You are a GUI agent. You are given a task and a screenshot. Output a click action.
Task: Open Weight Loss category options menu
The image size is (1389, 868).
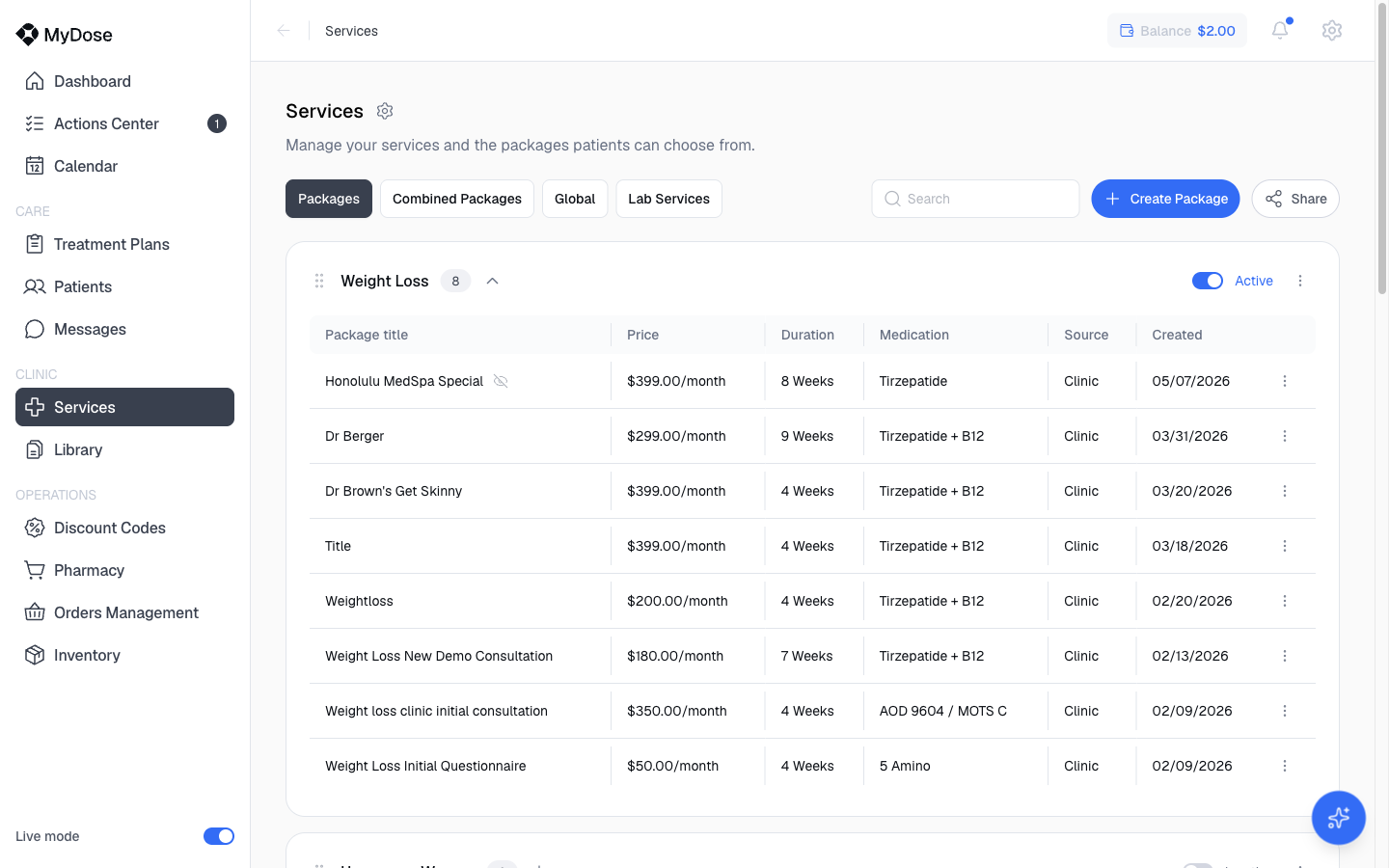tap(1300, 281)
